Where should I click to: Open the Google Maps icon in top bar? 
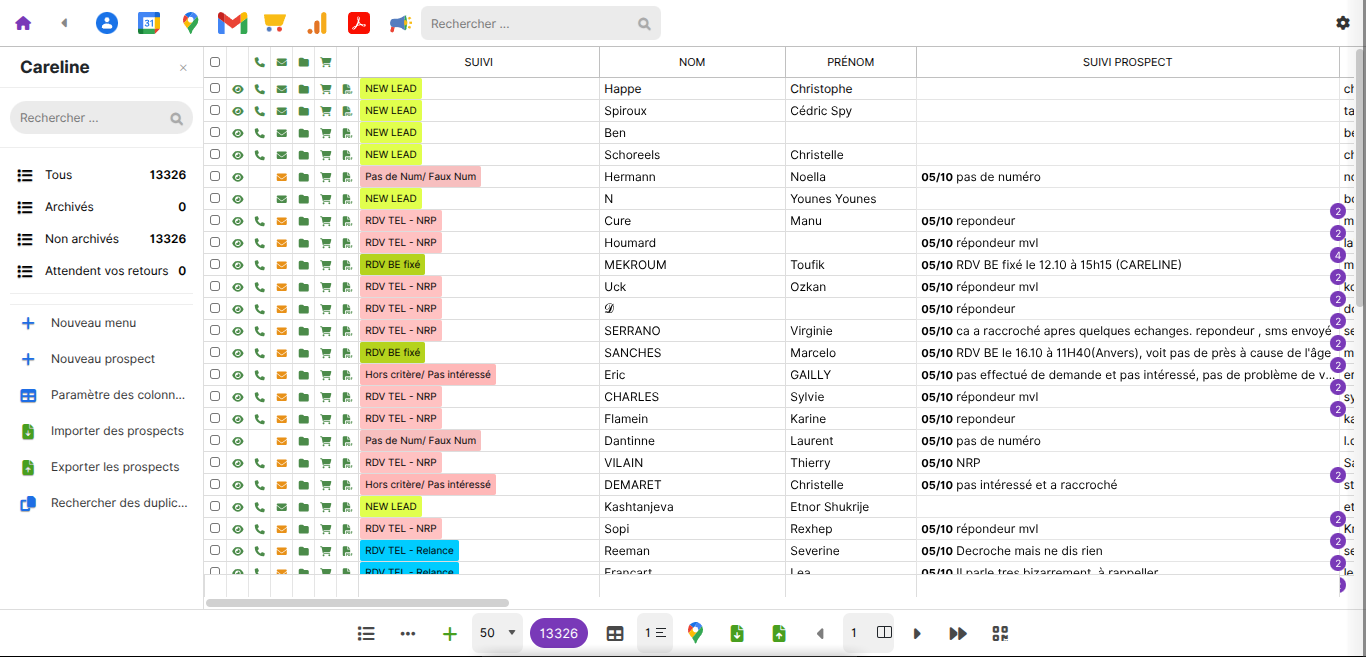190,23
